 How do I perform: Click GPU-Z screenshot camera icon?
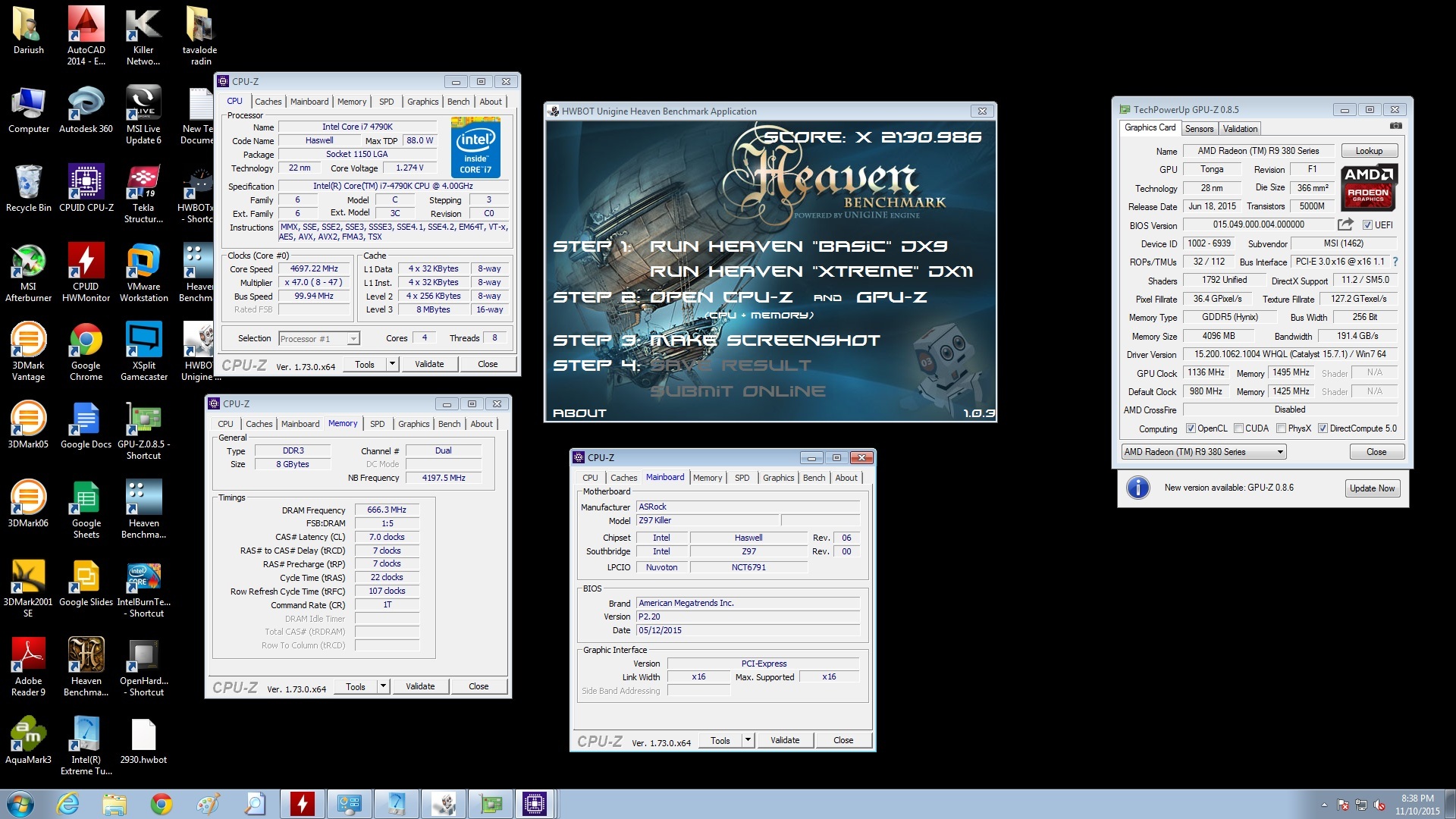1395,126
